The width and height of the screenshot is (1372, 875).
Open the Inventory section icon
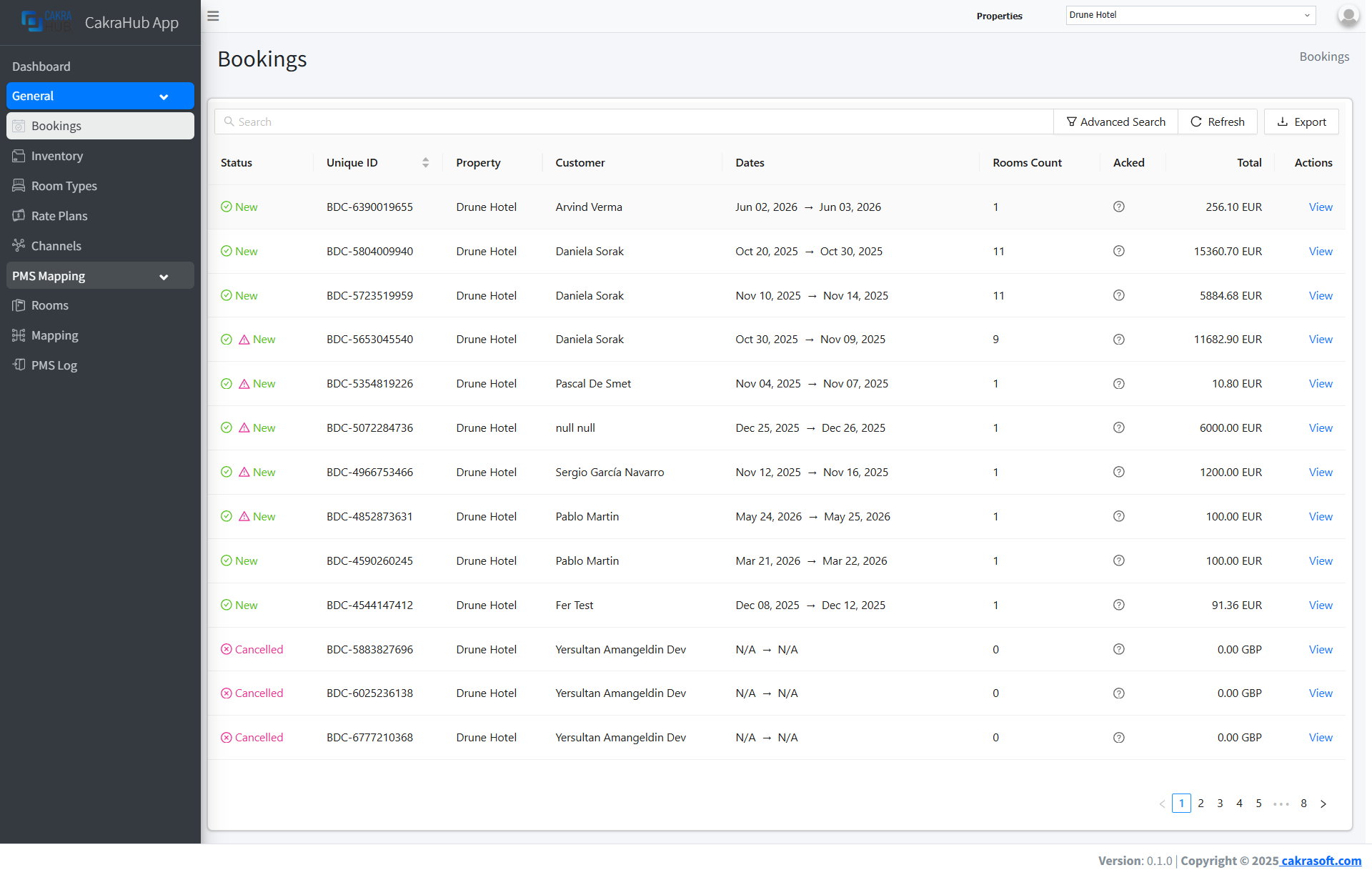(x=19, y=156)
